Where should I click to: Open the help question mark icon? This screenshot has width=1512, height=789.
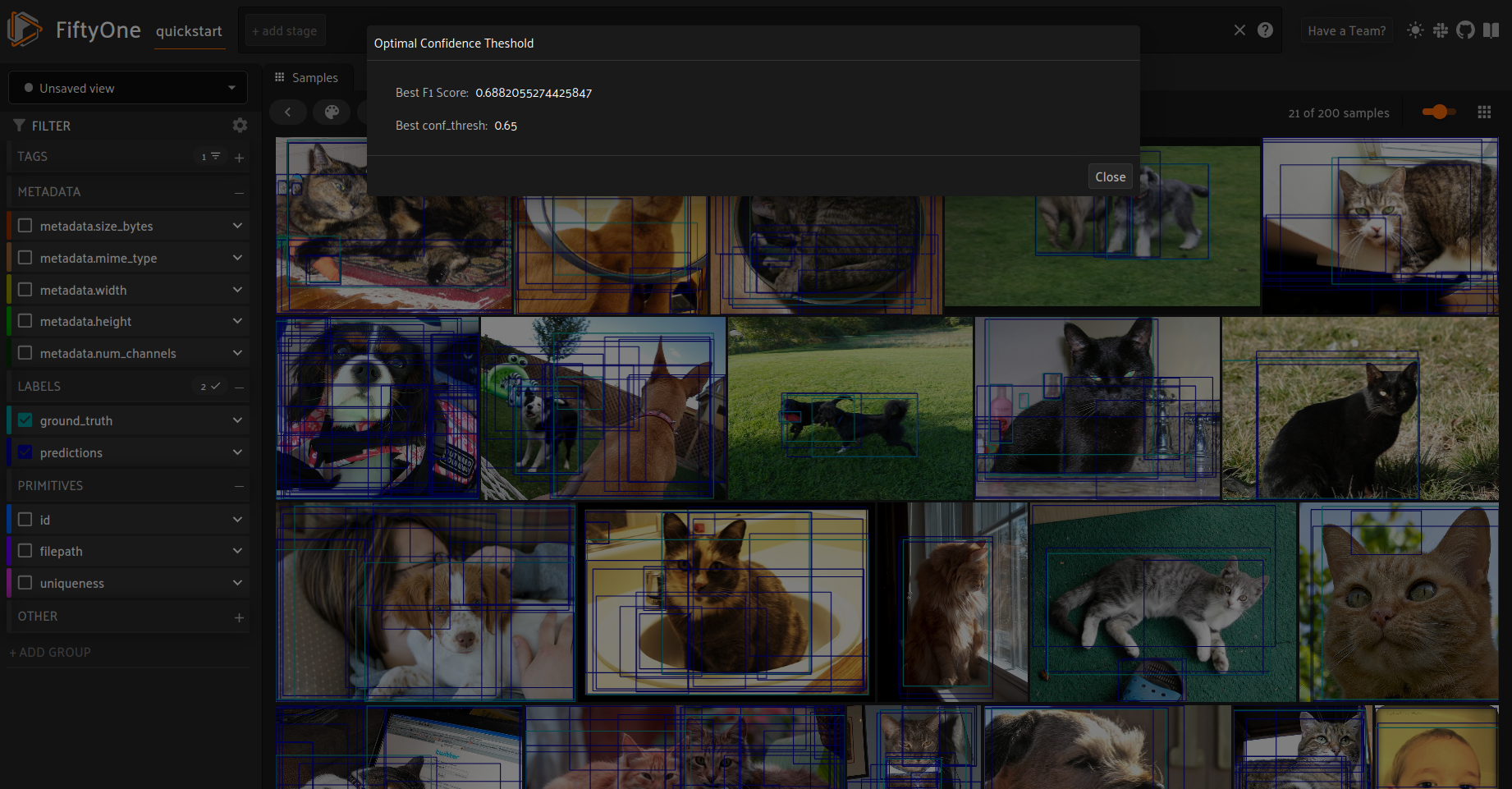point(1265,30)
